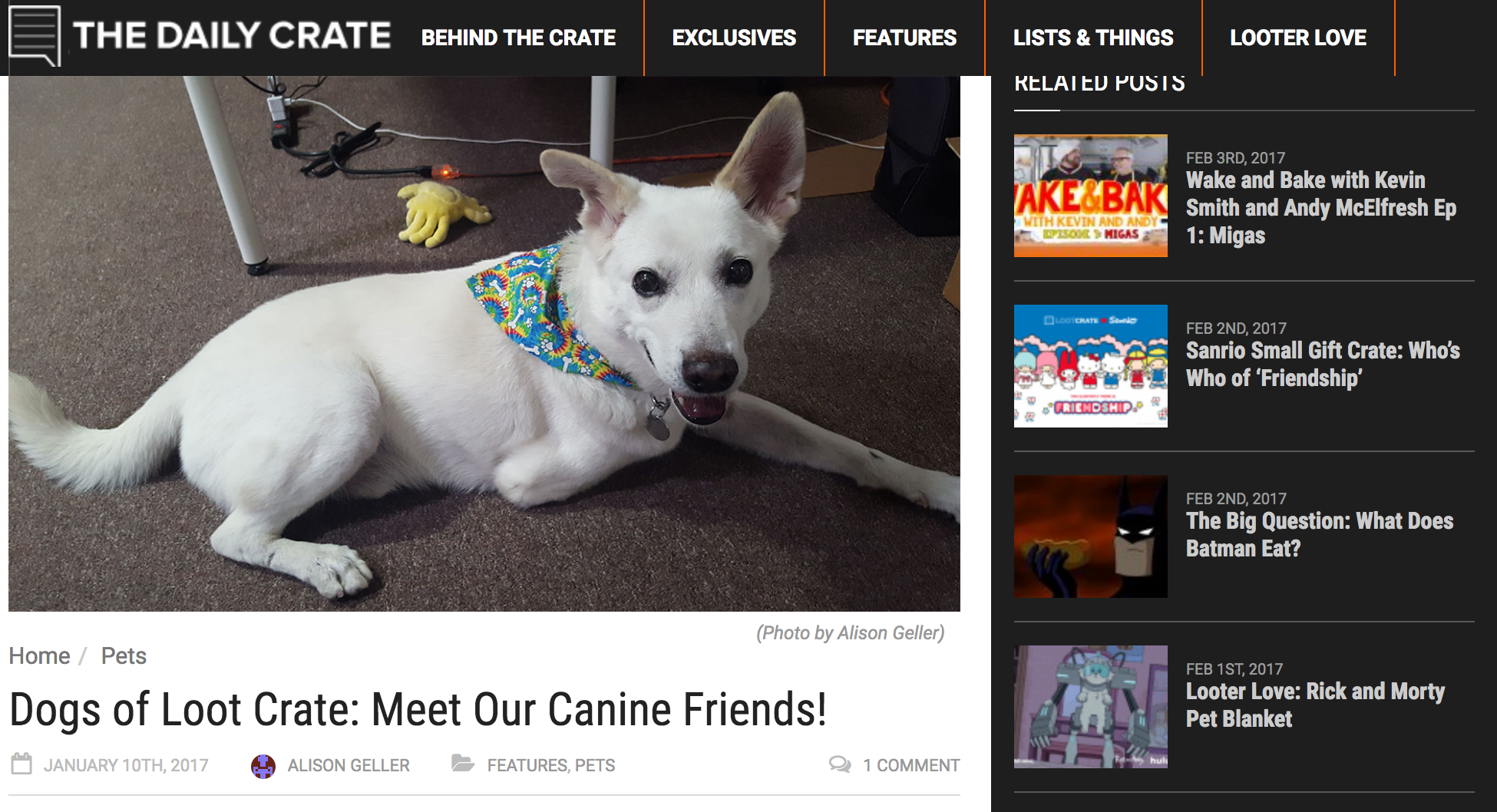Follow the Home breadcrumb link
This screenshot has height=812, width=1497.
[39, 655]
